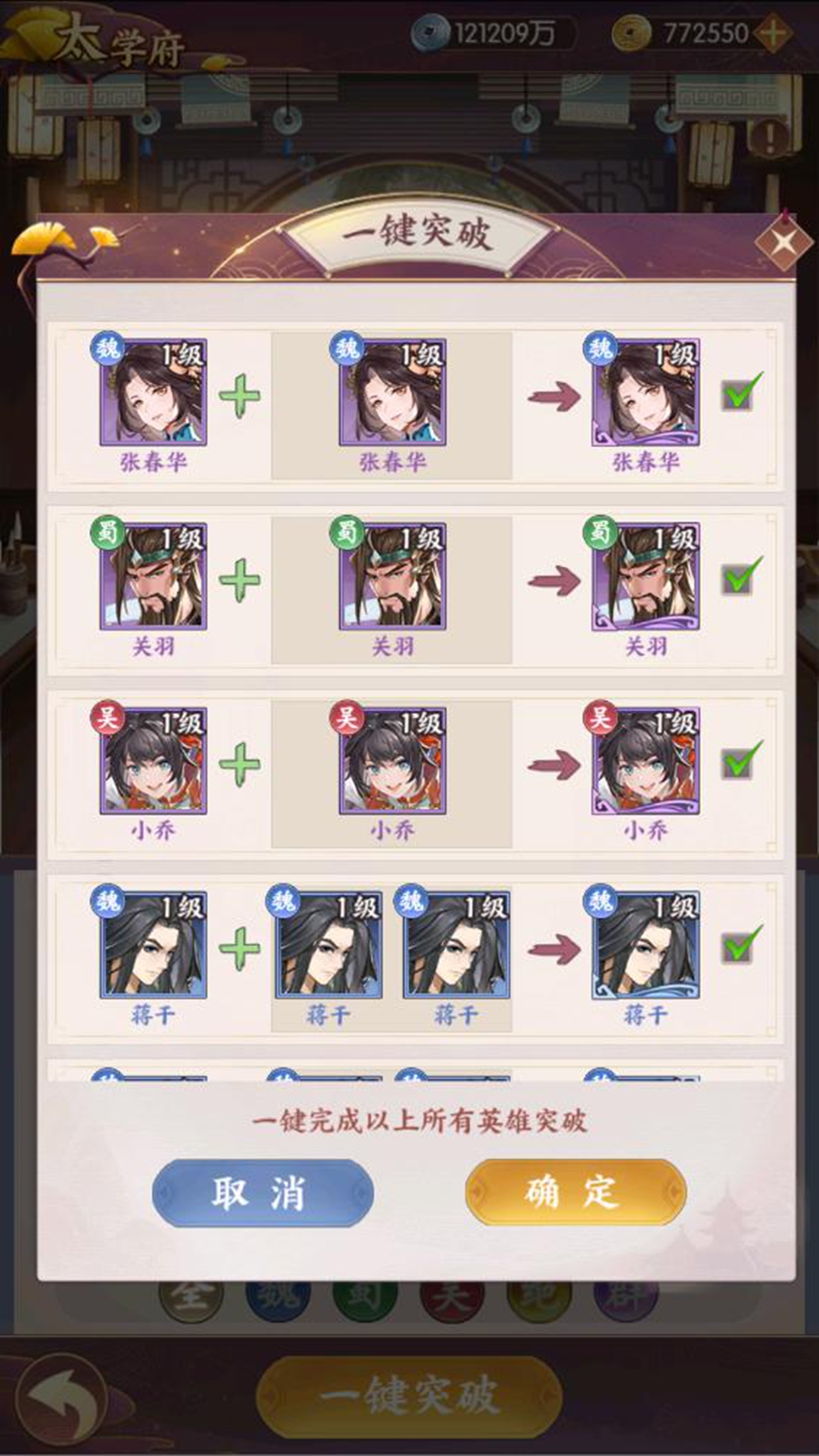Screen dimensions: 819x1456
Task: Click the bottom 一键突破 button
Action: pos(409,1397)
